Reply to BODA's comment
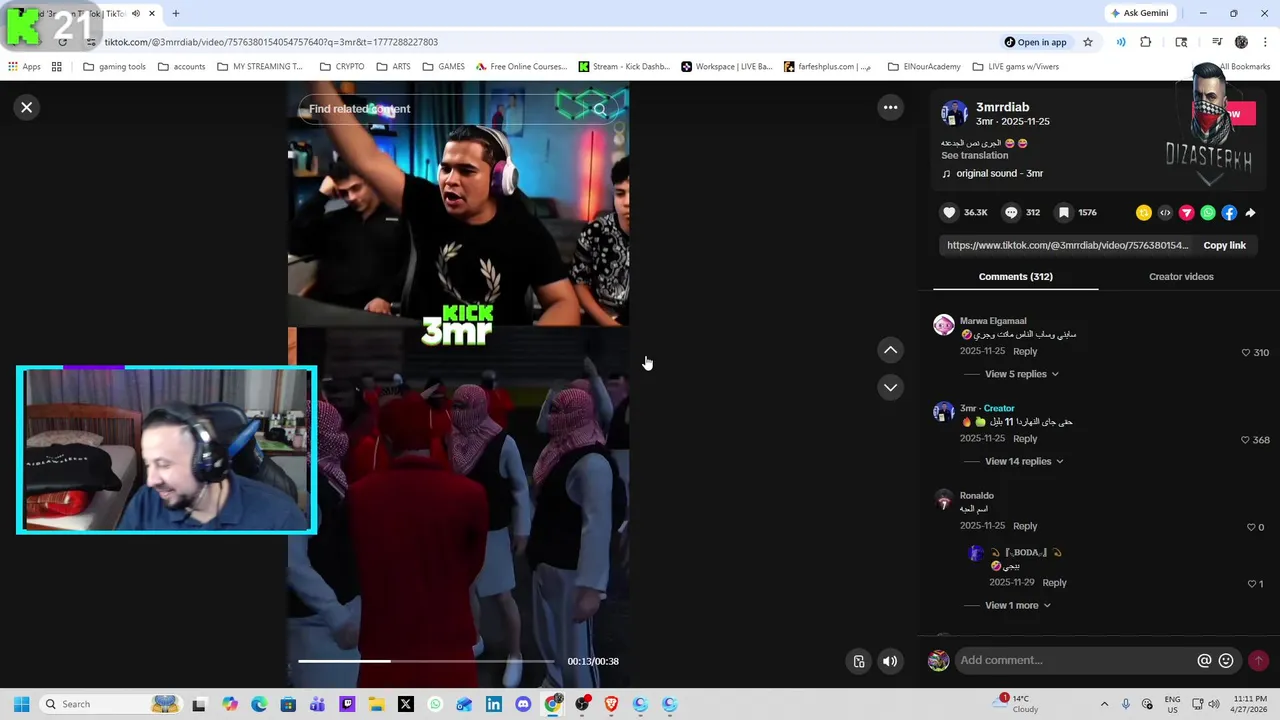Viewport: 1280px width, 720px height. tap(1054, 582)
